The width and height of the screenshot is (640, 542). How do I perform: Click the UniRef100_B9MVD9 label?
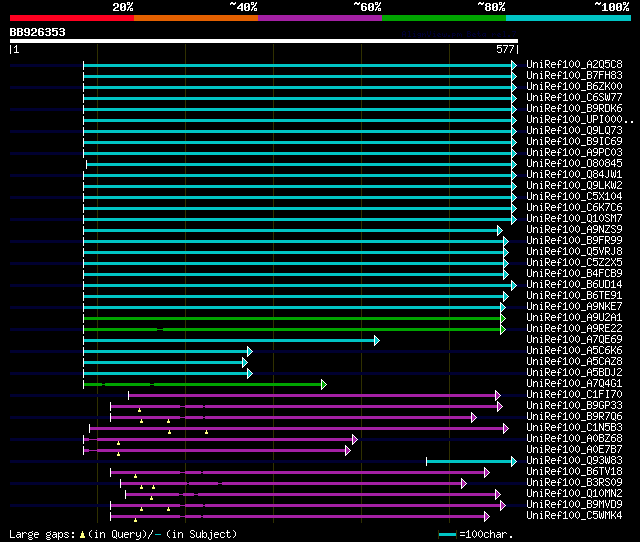click(x=574, y=505)
